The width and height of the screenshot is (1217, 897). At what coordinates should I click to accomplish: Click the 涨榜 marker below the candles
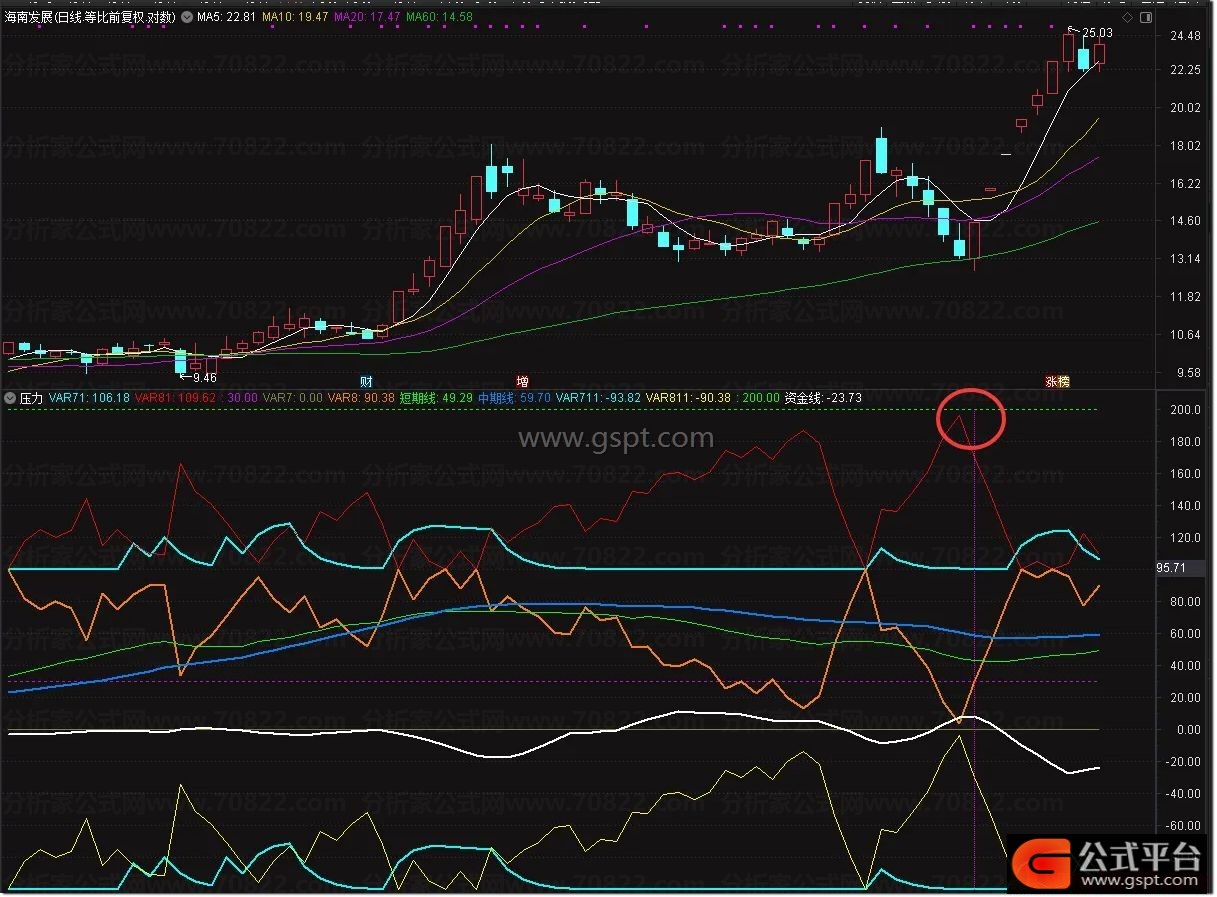pos(1057,381)
